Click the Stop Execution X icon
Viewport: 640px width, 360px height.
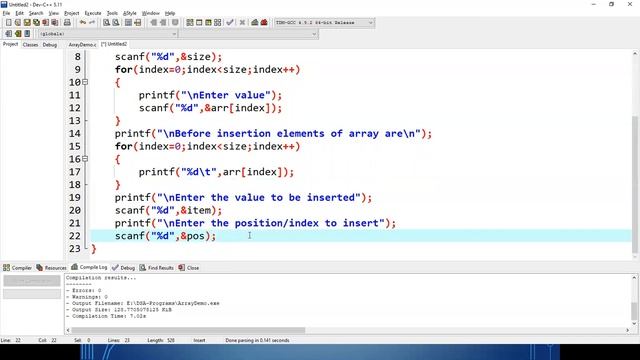click(x=242, y=22)
